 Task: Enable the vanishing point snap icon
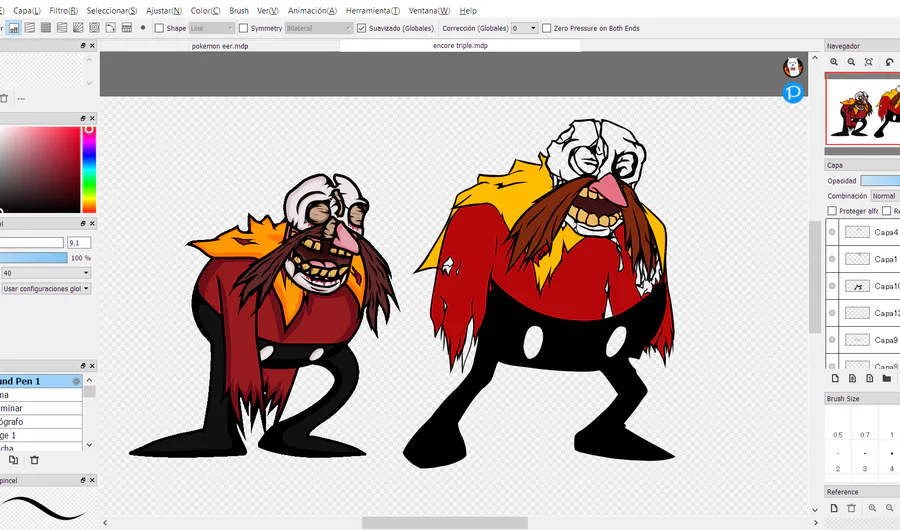(63, 28)
